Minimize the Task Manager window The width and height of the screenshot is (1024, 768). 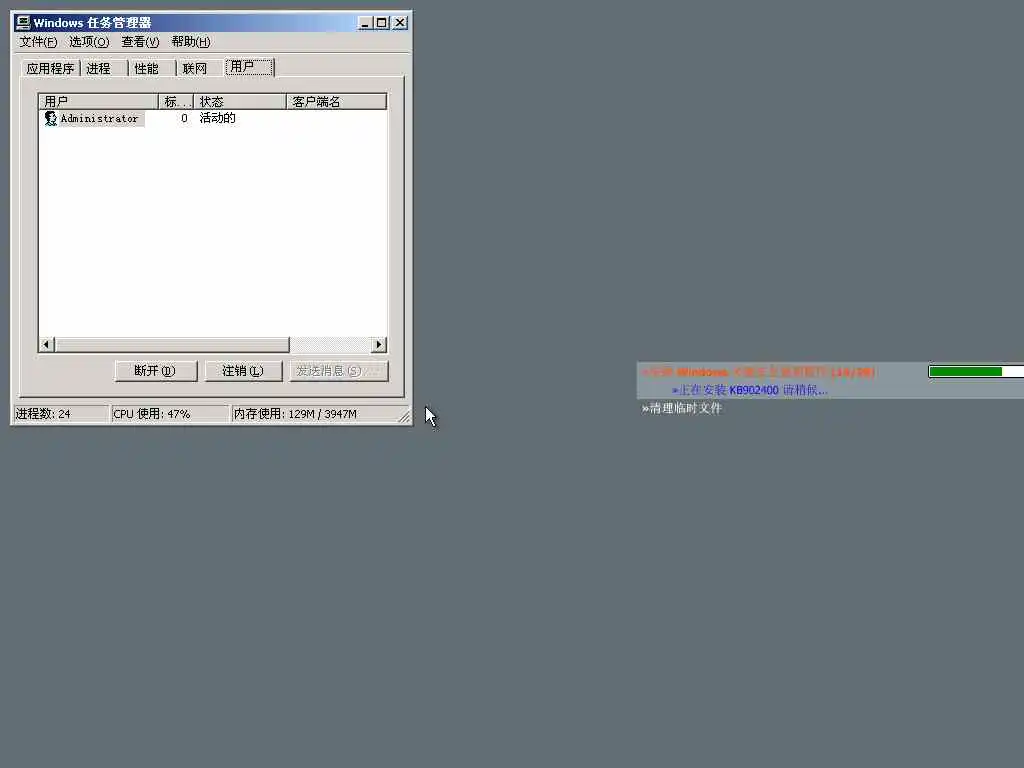click(x=365, y=23)
